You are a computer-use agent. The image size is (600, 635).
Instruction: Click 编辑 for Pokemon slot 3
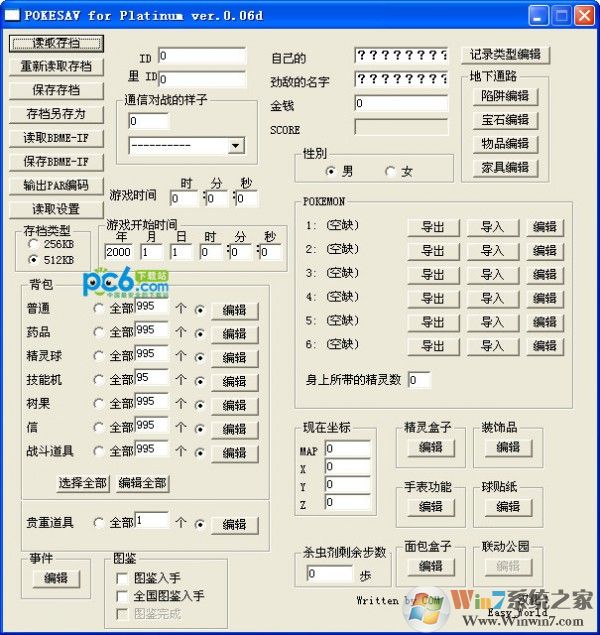click(x=545, y=275)
